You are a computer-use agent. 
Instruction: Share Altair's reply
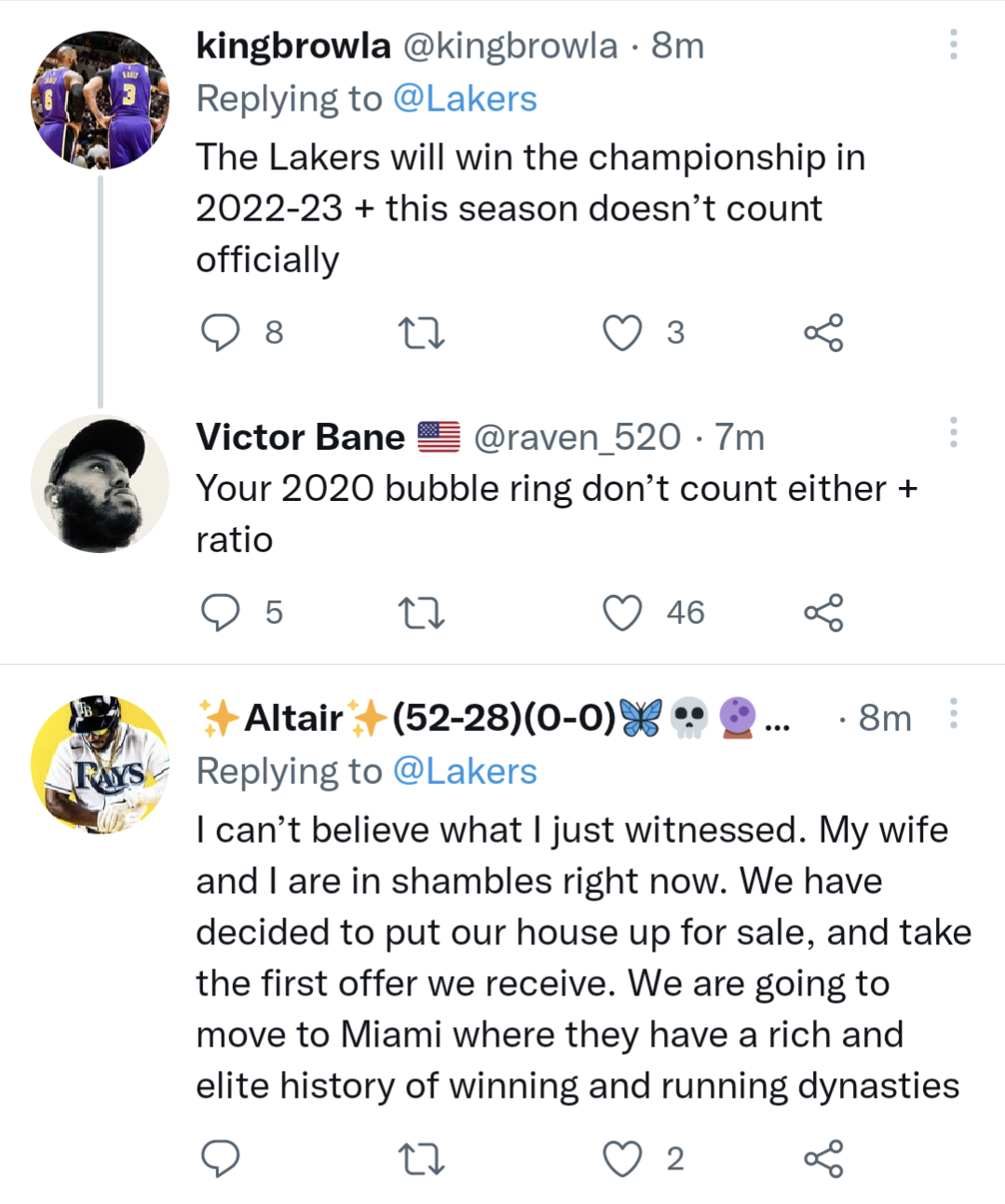pos(824,1159)
